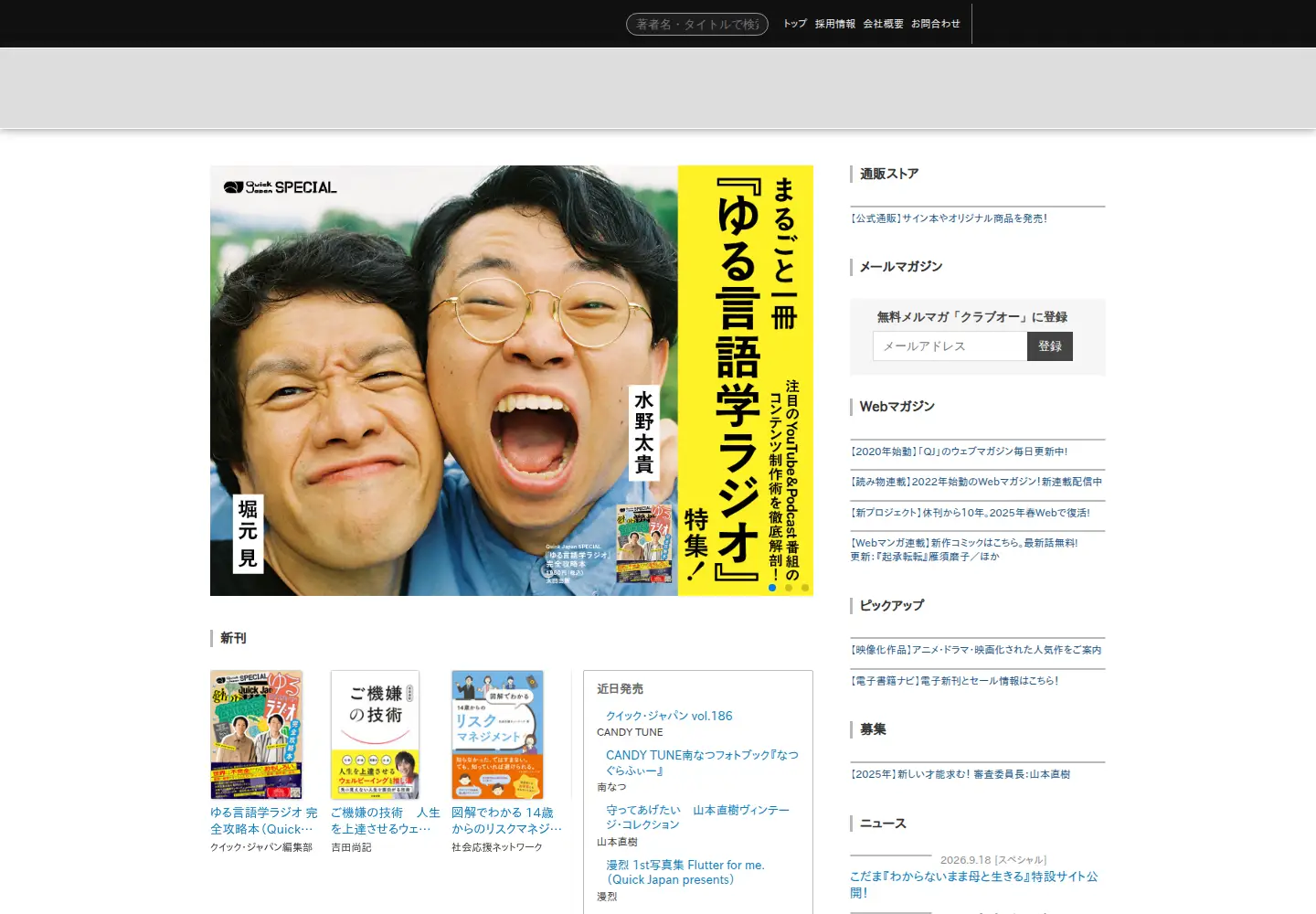Click the ピックアップ section heading
Screen dimensions: 1316x914
pos(891,605)
